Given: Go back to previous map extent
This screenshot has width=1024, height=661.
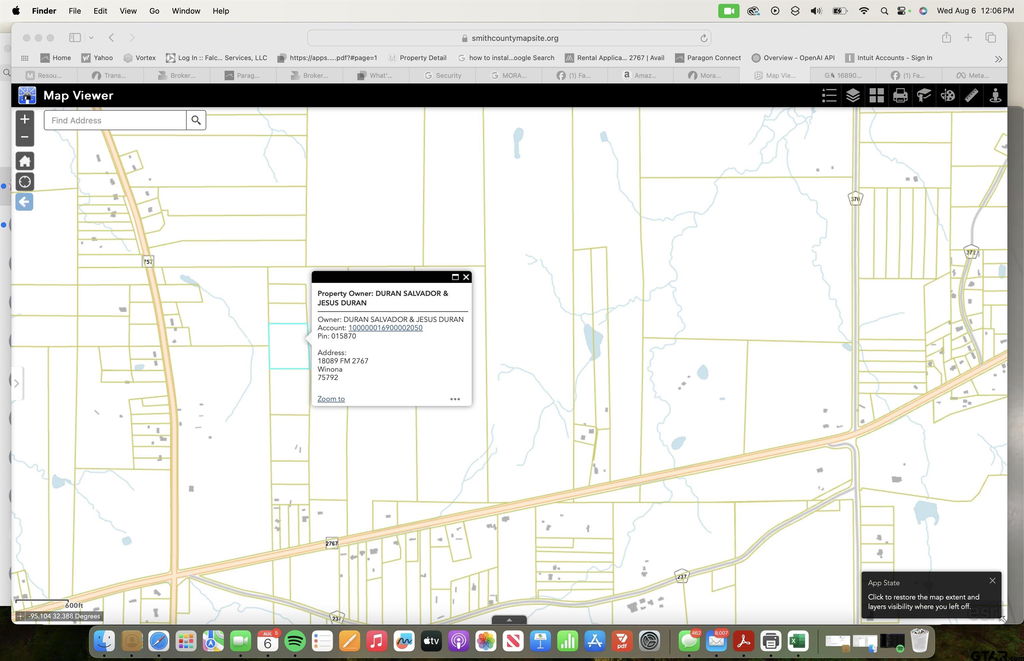Looking at the screenshot, I should point(25,202).
